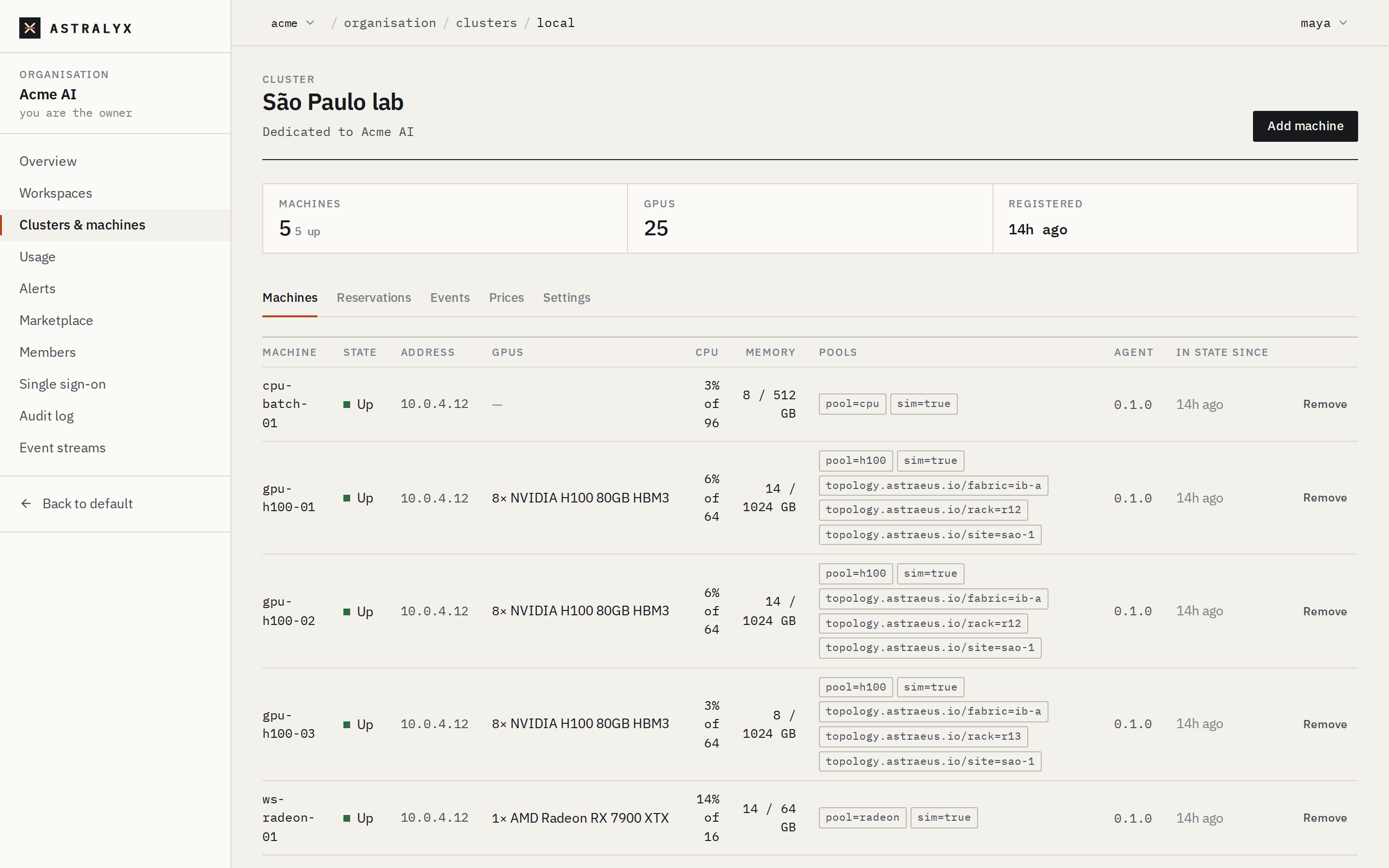Viewport: 1389px width, 868px height.
Task: Click the MACHINES 5 up summary card
Action: click(x=445, y=218)
